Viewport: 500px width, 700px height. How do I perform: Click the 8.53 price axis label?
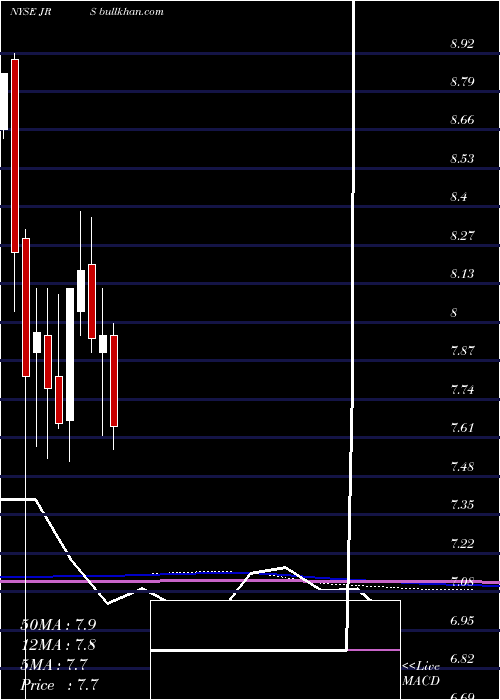[462, 159]
